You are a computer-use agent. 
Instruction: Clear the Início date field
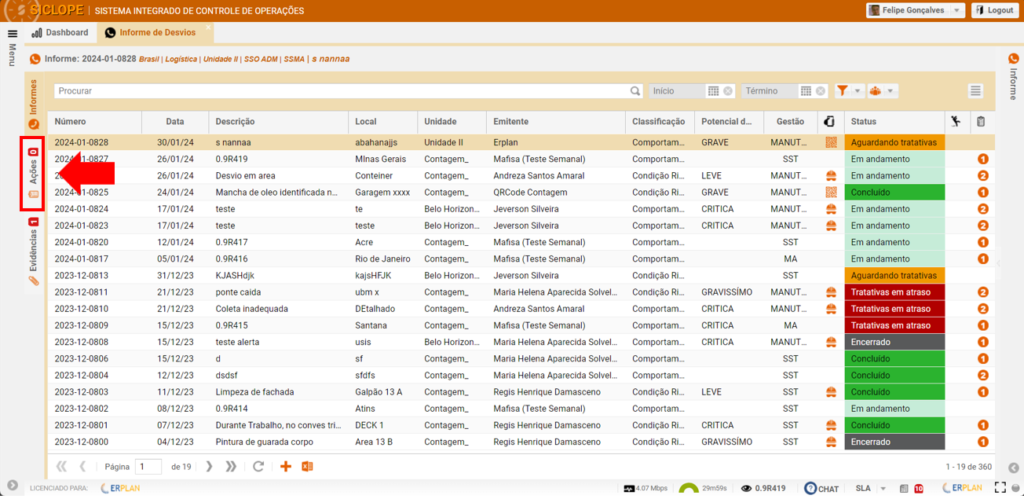728,91
